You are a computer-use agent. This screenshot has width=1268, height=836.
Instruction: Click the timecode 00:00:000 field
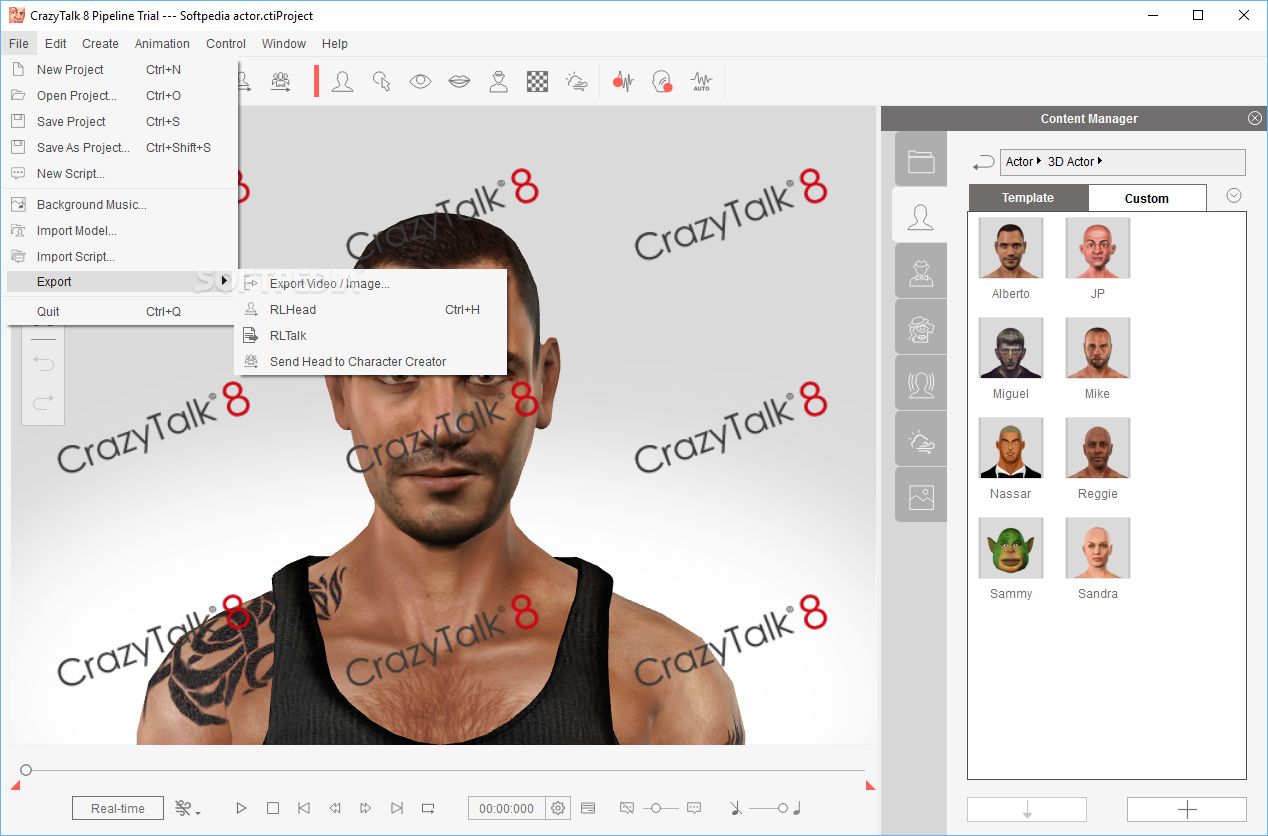click(507, 808)
